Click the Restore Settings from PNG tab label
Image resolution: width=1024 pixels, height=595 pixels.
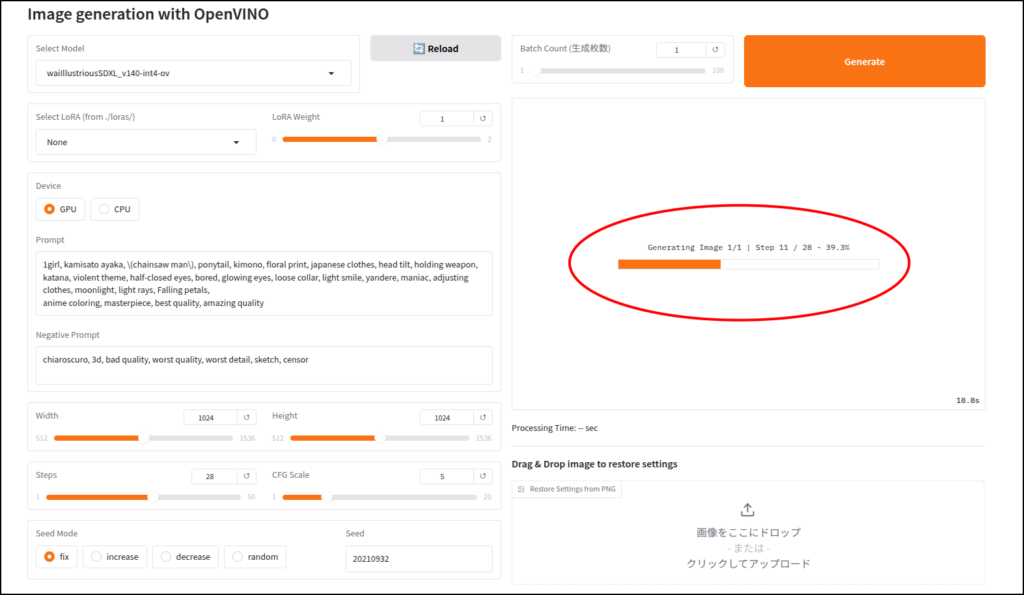[x=569, y=489]
